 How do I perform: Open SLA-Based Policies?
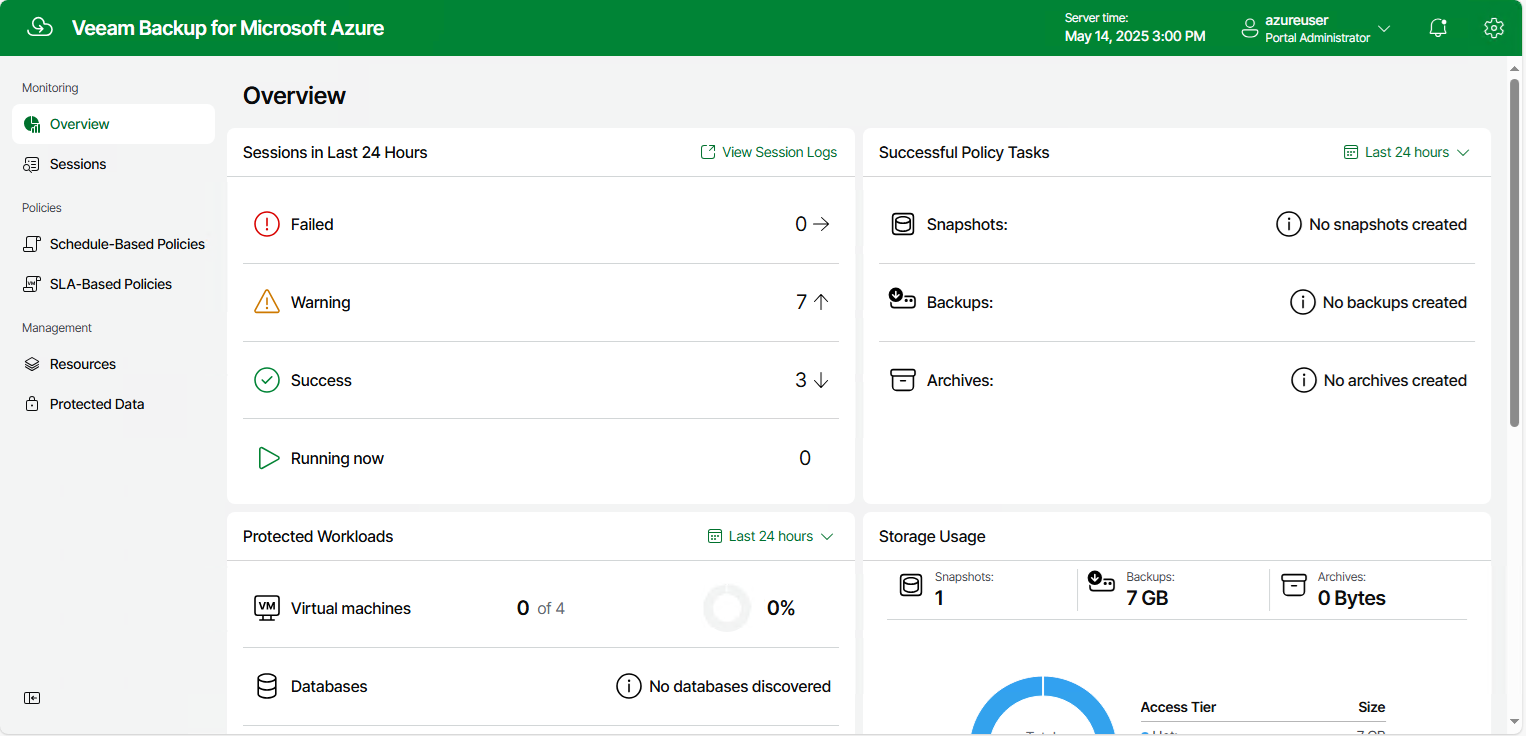coord(113,284)
